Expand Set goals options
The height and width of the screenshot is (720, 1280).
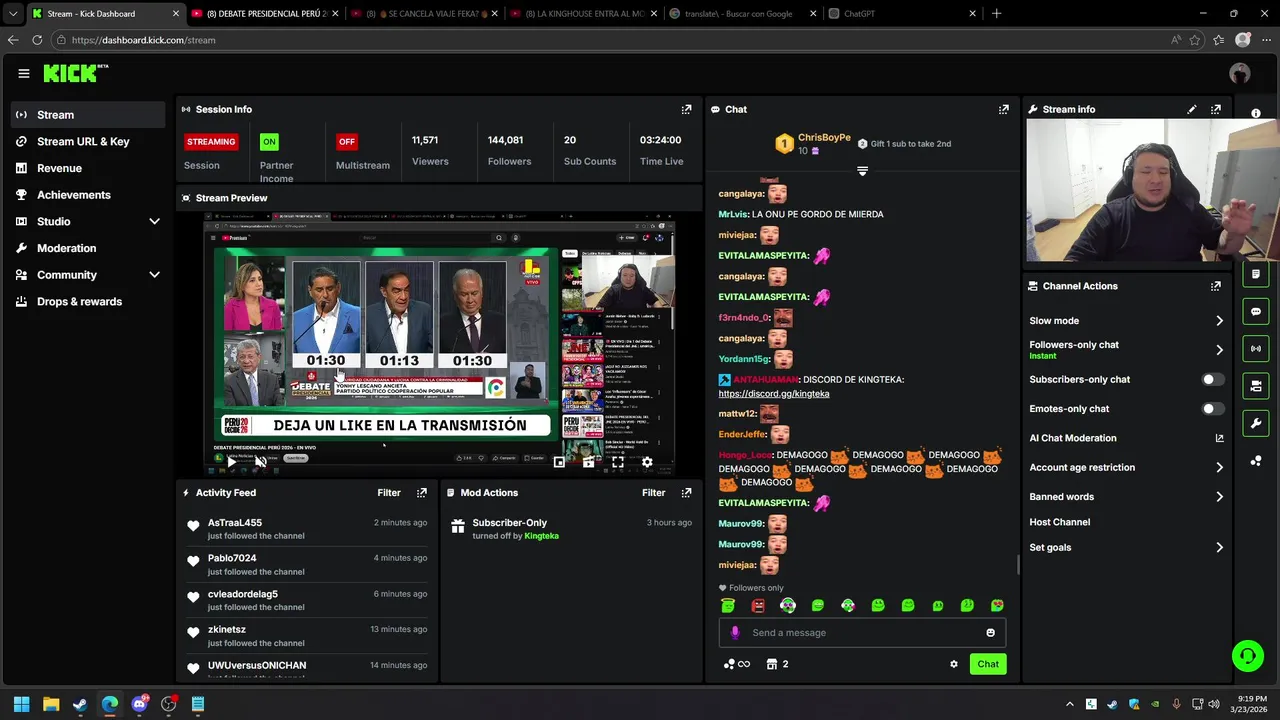pos(1219,547)
